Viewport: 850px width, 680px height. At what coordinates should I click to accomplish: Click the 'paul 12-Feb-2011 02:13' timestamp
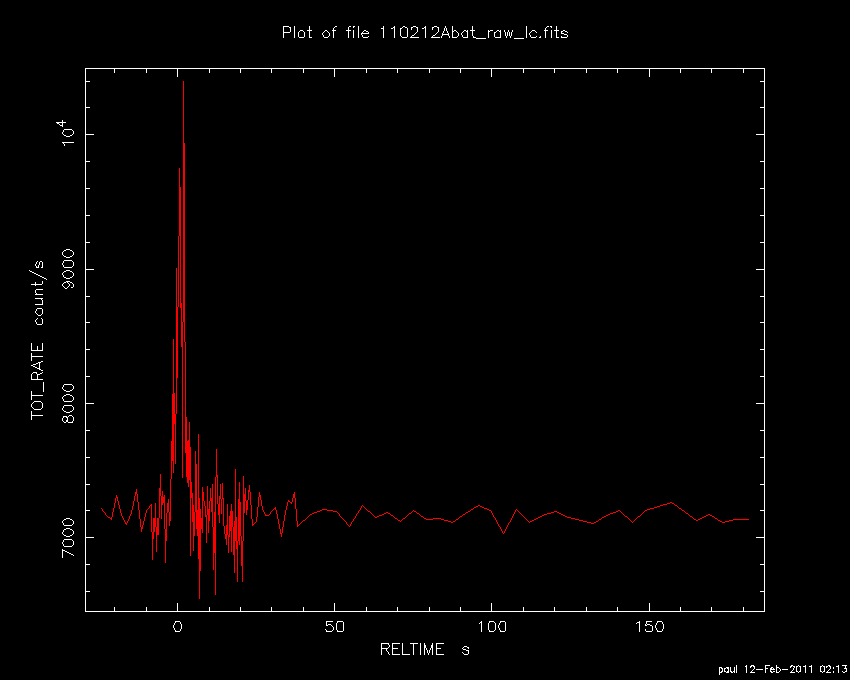click(783, 670)
